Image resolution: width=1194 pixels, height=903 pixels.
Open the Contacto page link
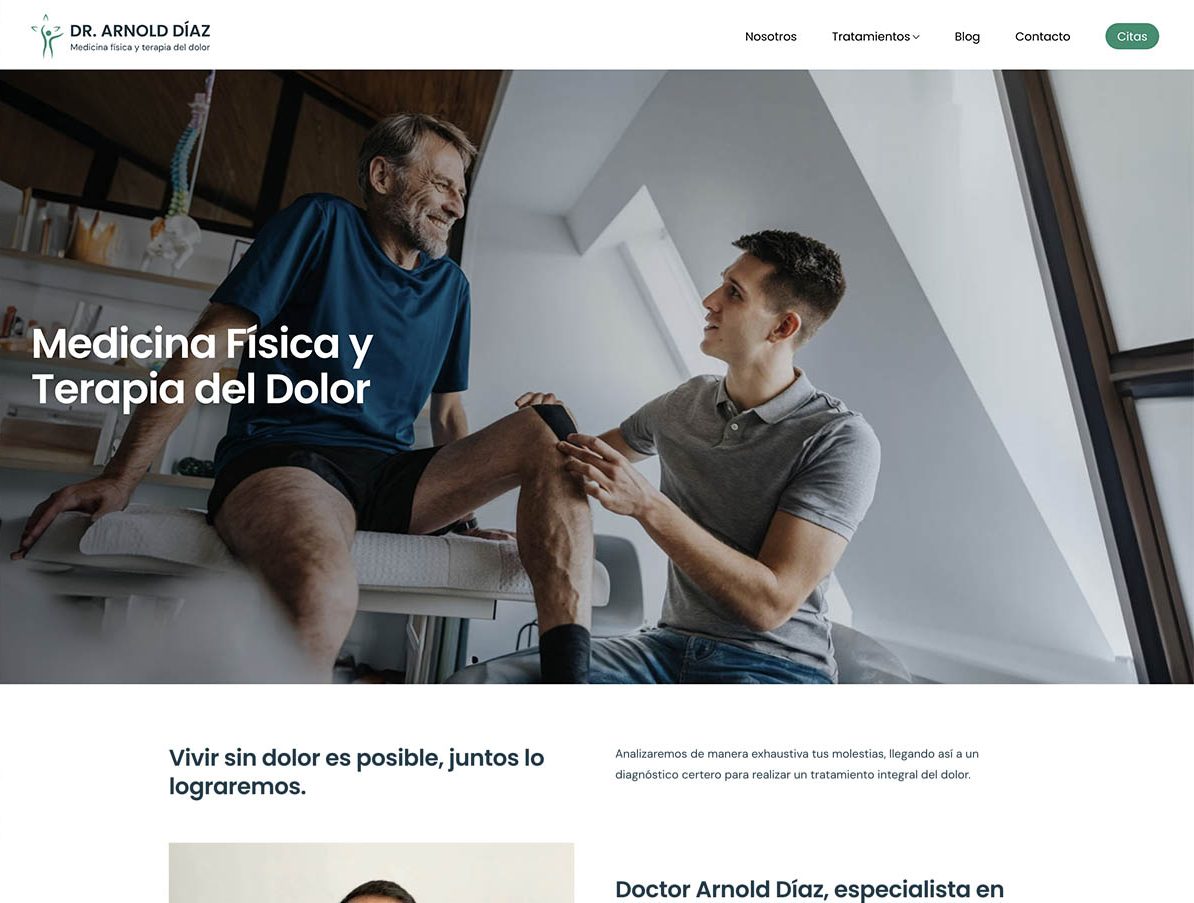click(1042, 37)
